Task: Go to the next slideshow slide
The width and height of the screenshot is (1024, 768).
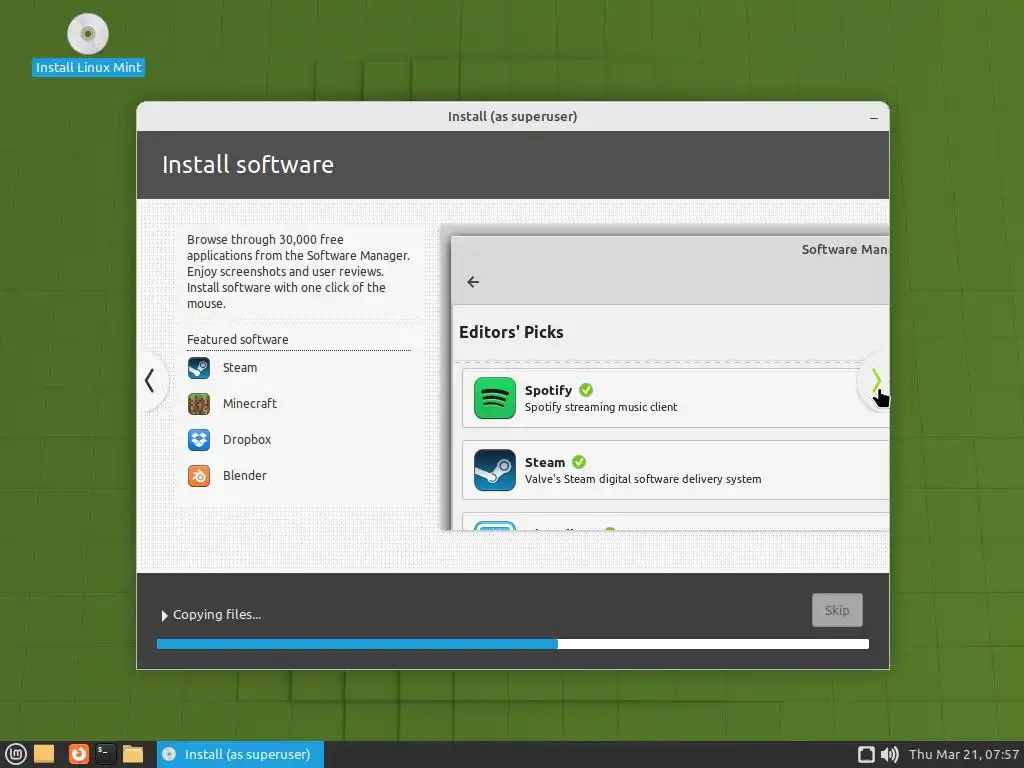Action: point(876,380)
